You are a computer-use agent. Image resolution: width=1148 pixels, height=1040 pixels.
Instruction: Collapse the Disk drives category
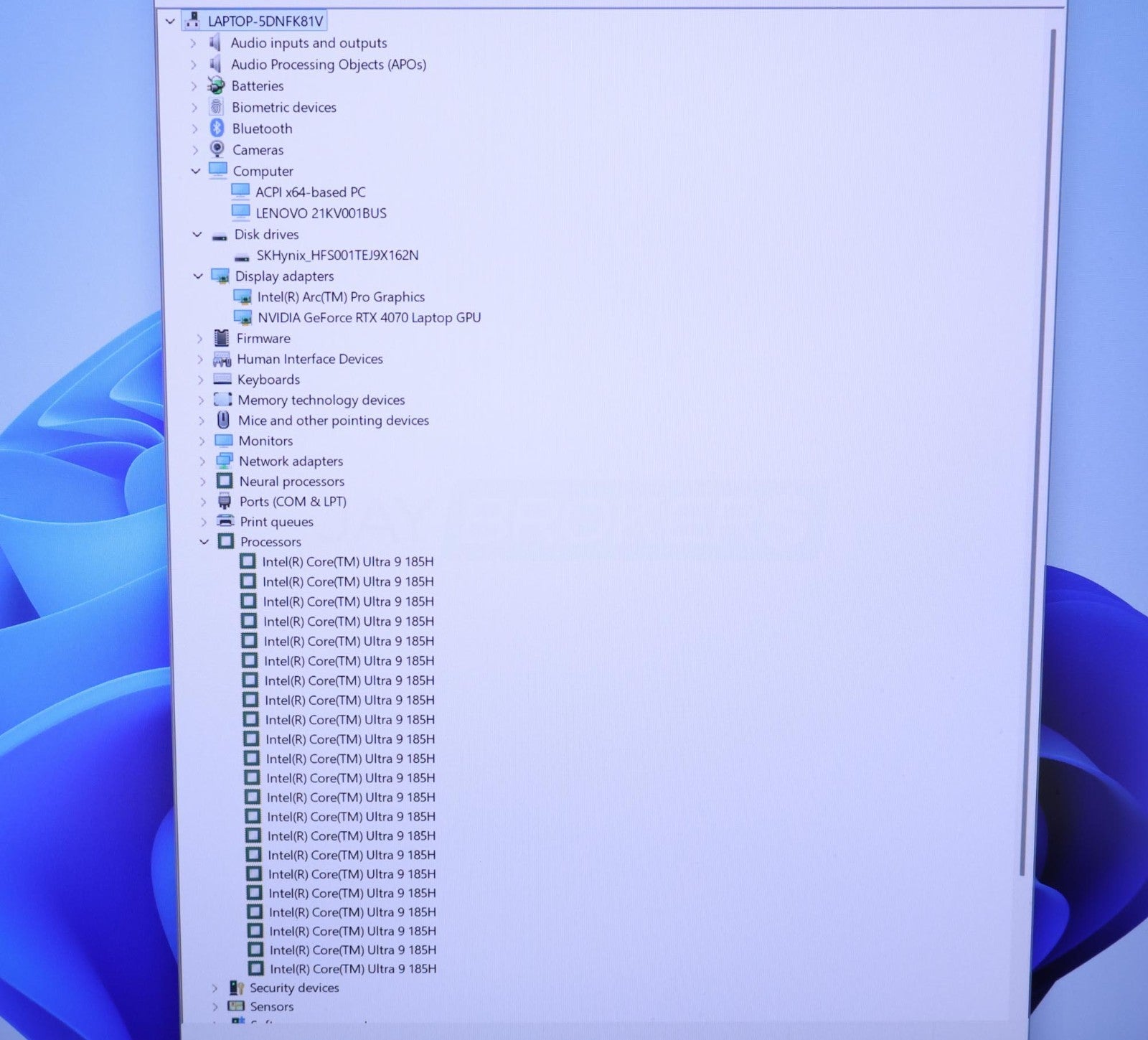197,235
